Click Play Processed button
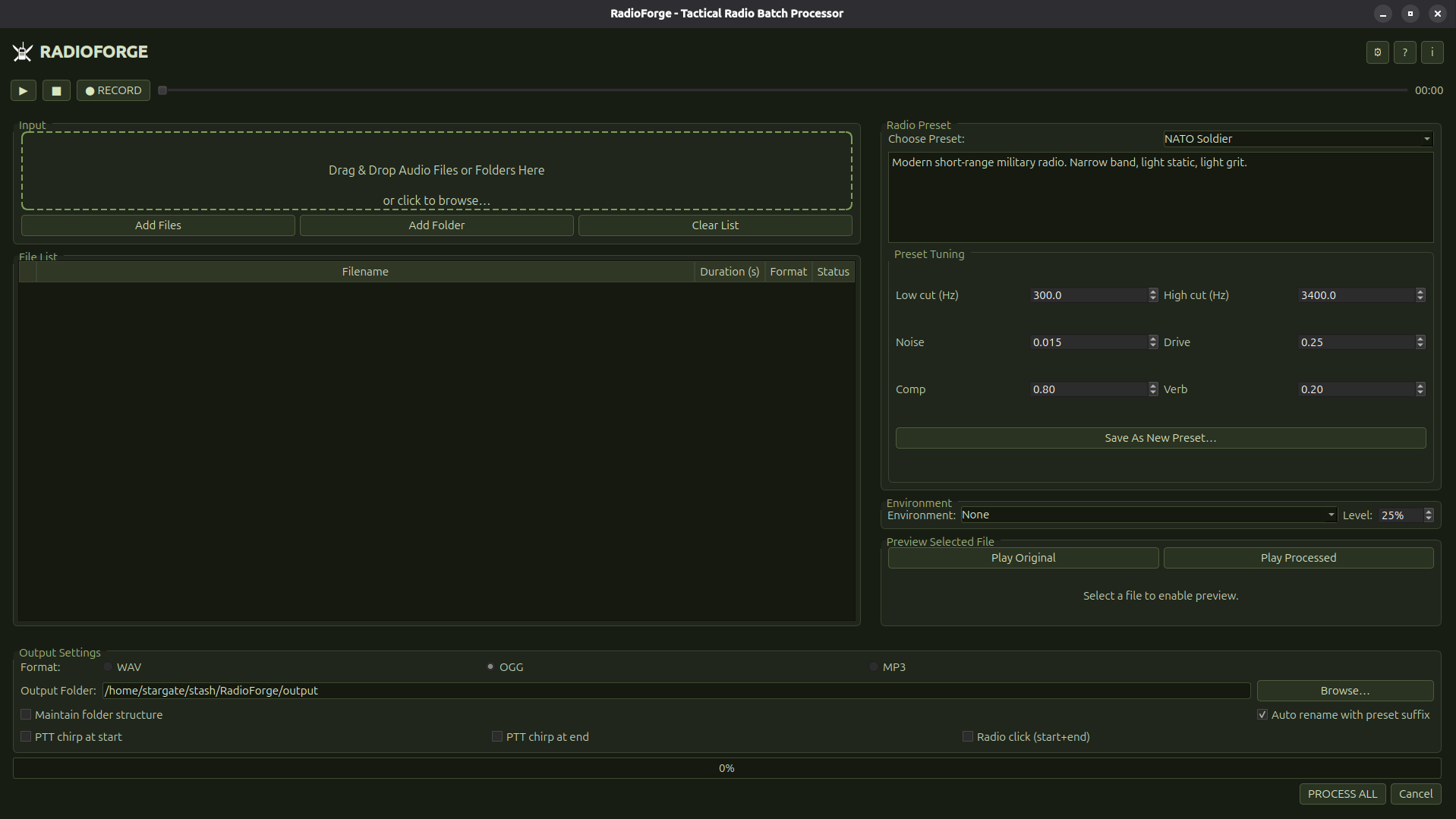This screenshot has width=1456, height=819. (1298, 558)
